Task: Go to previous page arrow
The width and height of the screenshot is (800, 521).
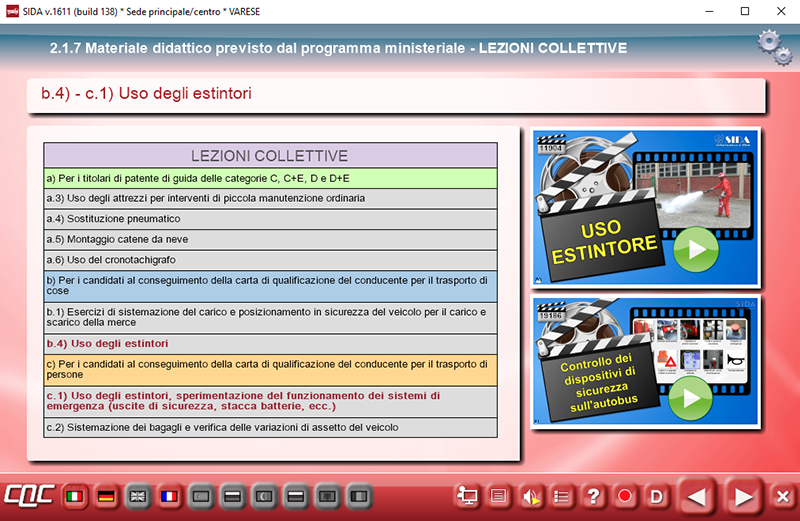Action: (698, 495)
